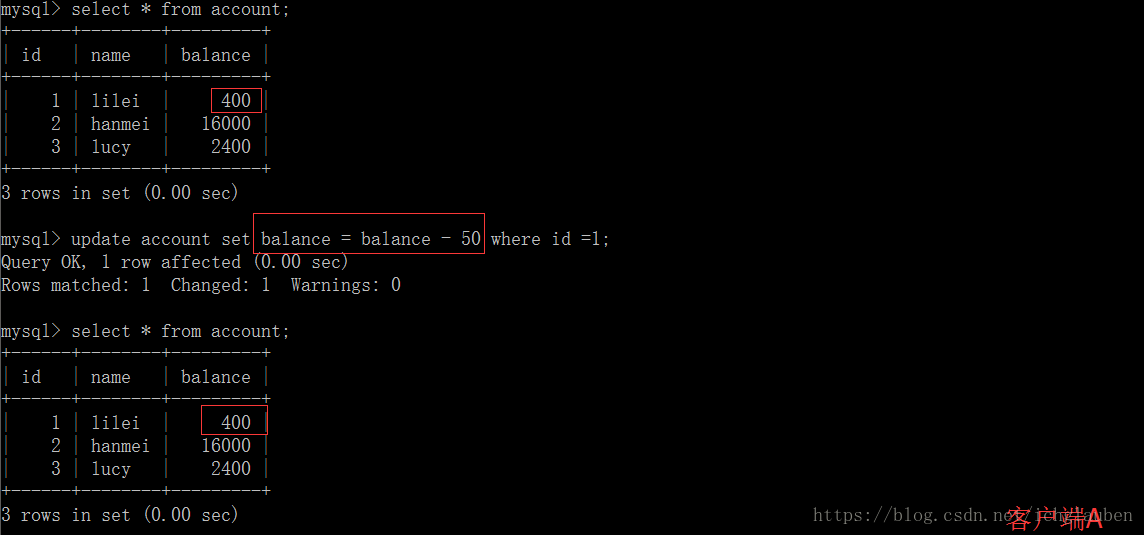The width and height of the screenshot is (1144, 535).
Task: Click 'Warnings: 0' text
Action: (346, 285)
